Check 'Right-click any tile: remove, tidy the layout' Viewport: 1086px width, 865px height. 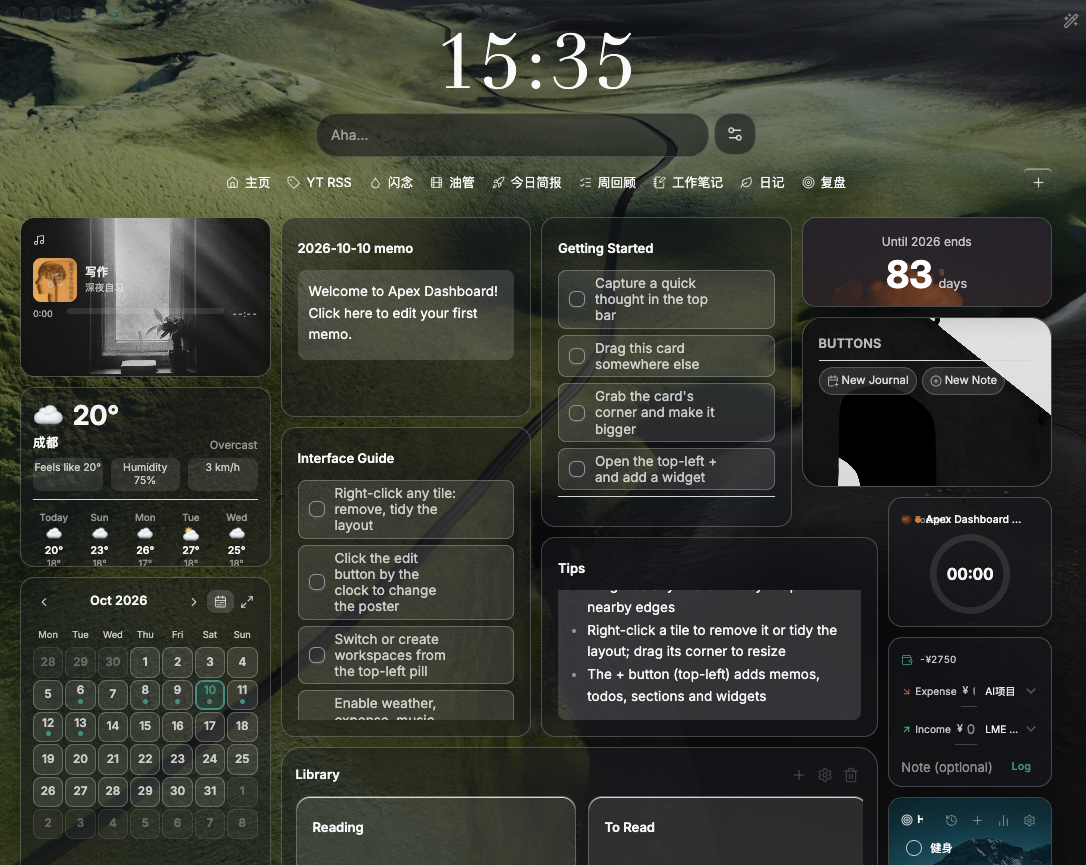pyautogui.click(x=317, y=509)
